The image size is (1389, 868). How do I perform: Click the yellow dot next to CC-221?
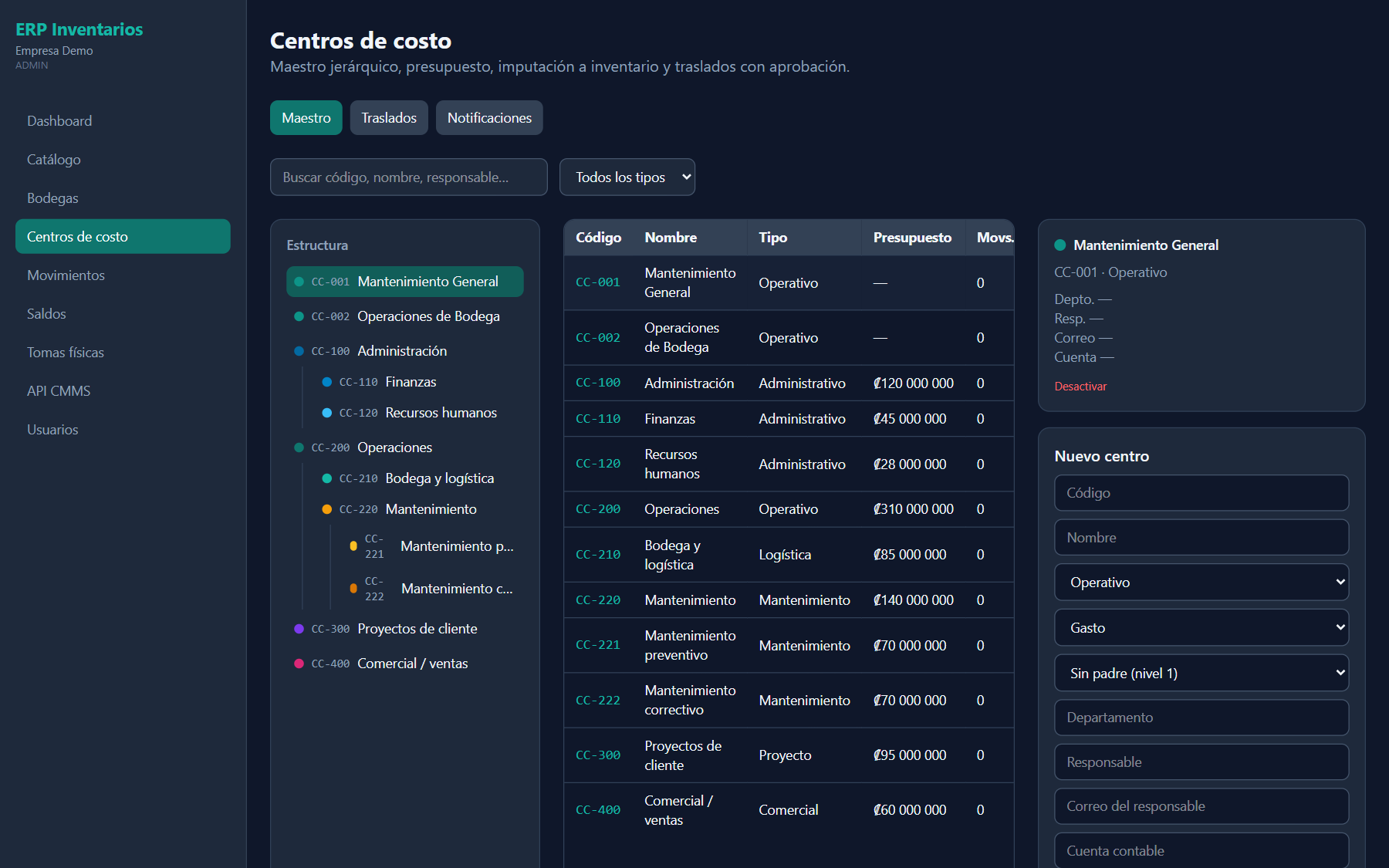click(353, 545)
